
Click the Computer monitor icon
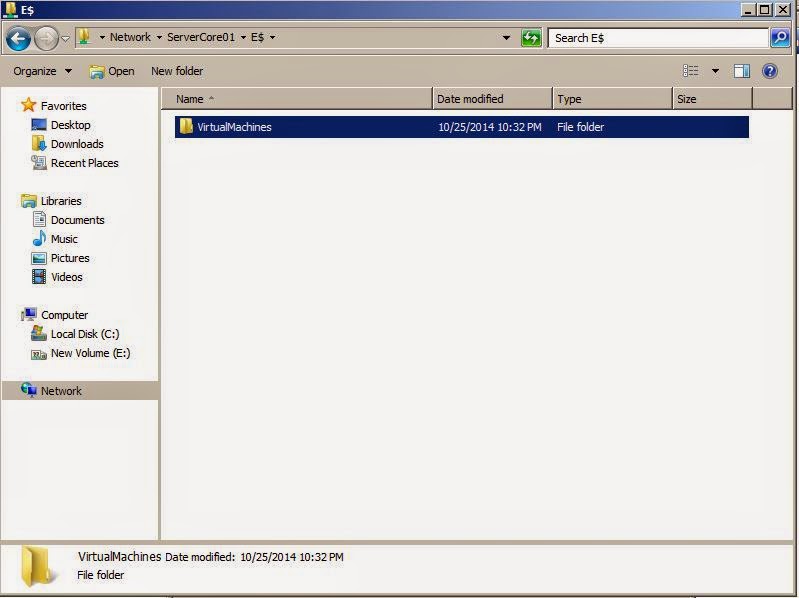coord(29,314)
